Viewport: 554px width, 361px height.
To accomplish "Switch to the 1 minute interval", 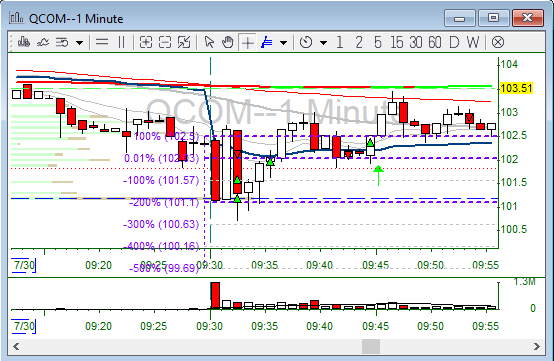I will [339, 42].
